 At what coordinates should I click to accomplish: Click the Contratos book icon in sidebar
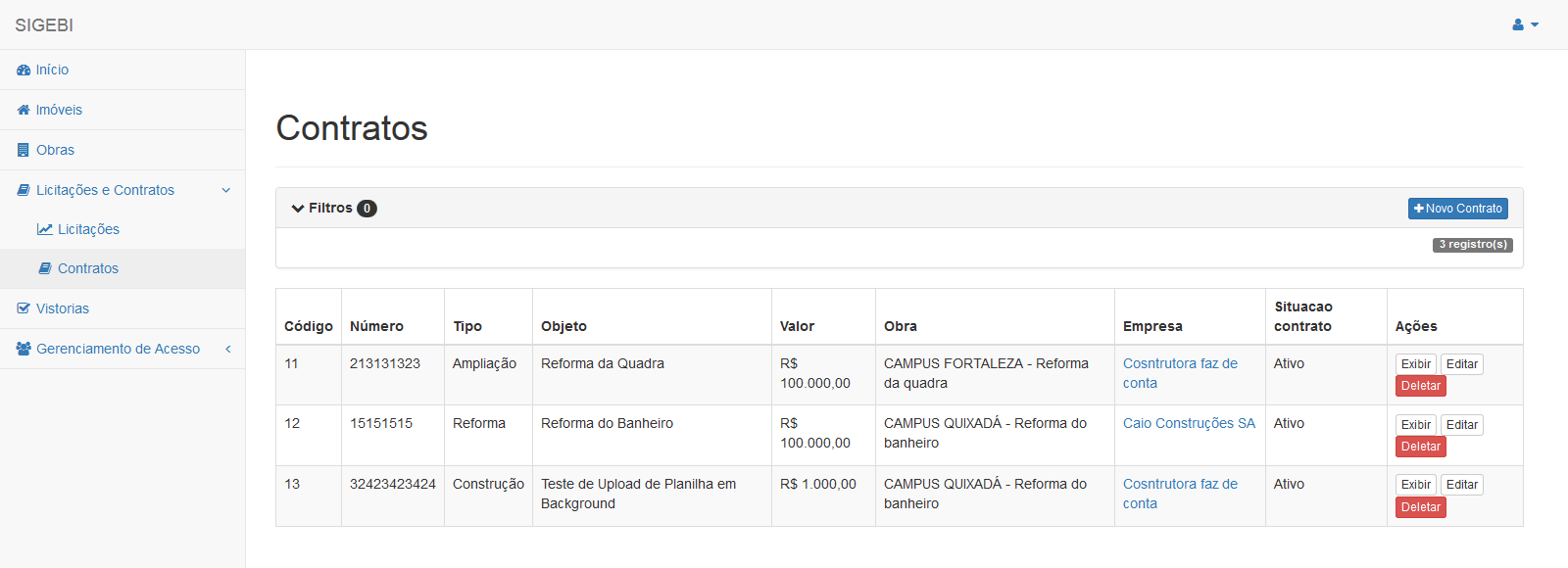(45, 268)
